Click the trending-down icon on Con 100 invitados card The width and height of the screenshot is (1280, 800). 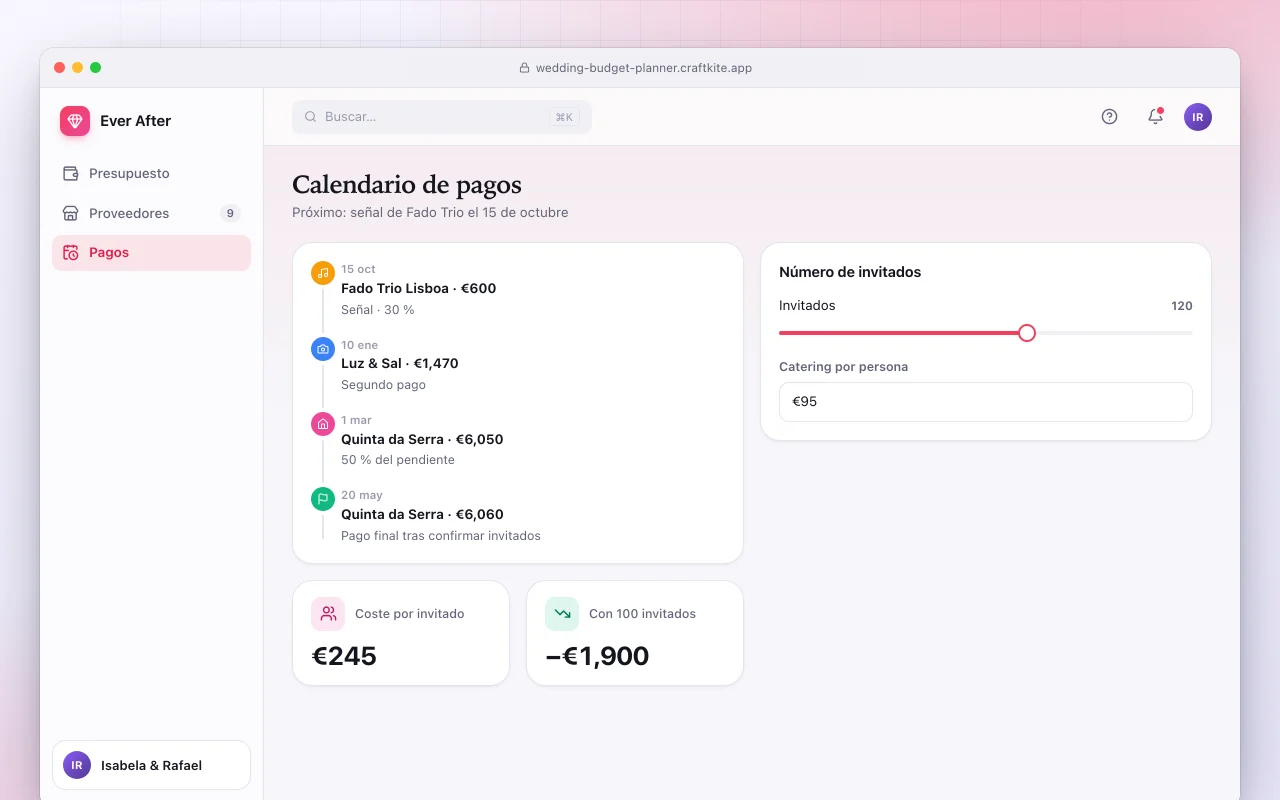(x=562, y=614)
